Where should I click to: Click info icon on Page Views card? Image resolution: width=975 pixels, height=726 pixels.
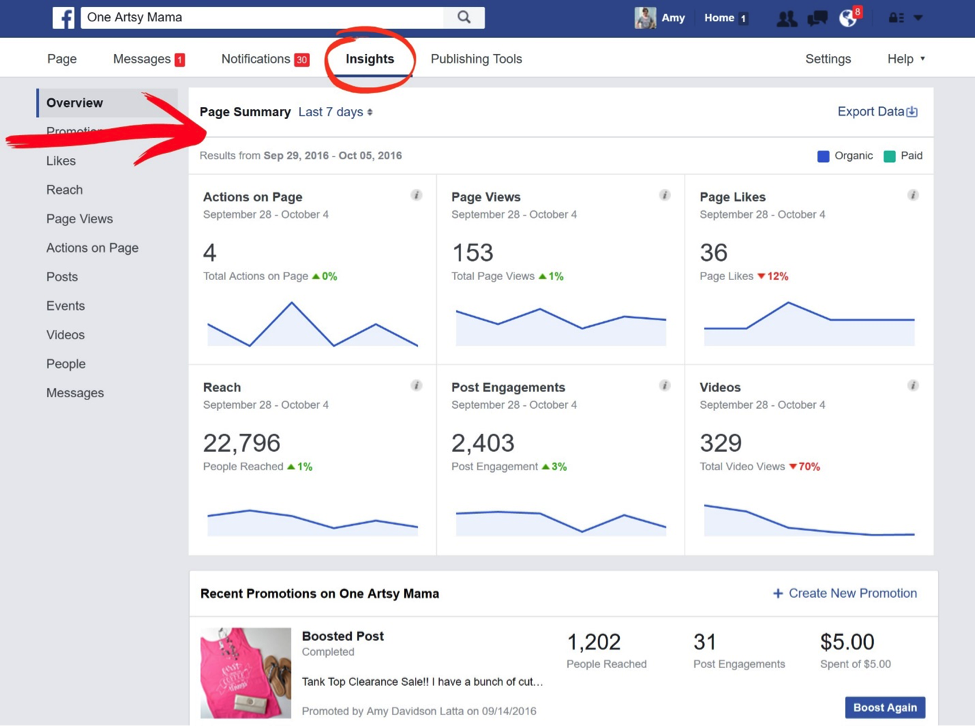pos(665,195)
